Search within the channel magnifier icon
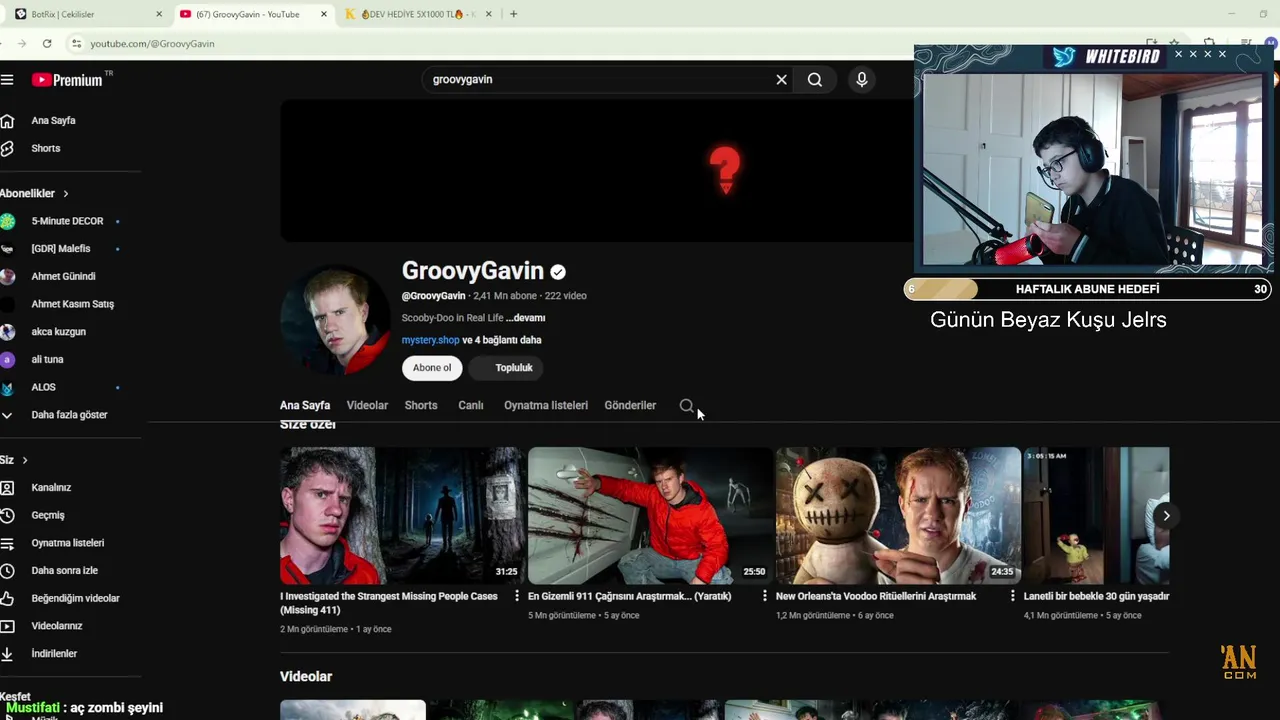The height and width of the screenshot is (720, 1280). 686,406
